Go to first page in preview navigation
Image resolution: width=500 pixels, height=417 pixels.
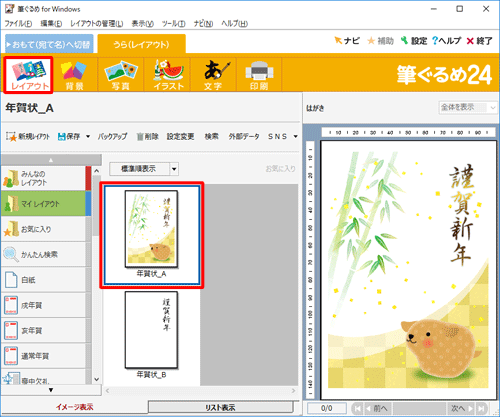(358, 408)
